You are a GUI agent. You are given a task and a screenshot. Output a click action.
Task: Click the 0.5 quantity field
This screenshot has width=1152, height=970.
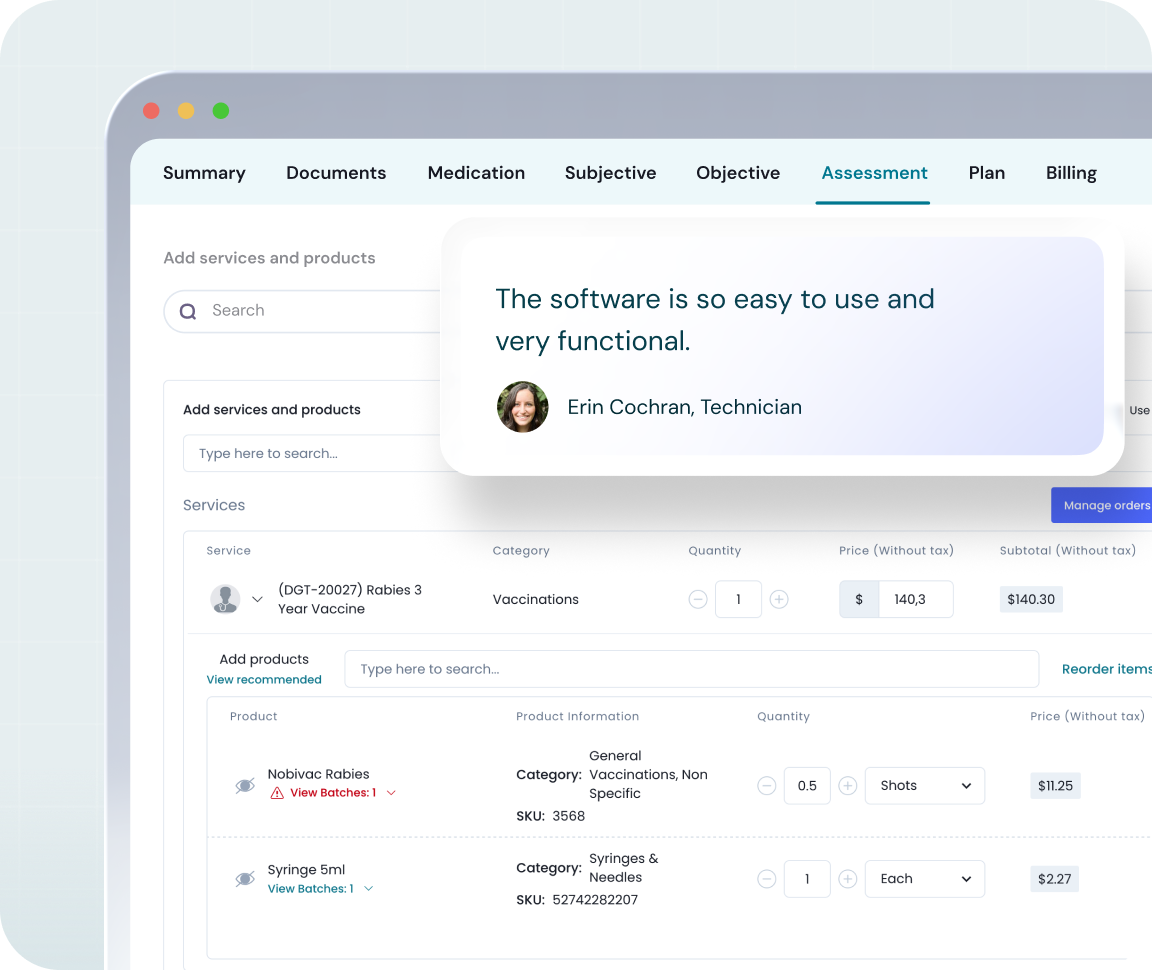pos(807,786)
